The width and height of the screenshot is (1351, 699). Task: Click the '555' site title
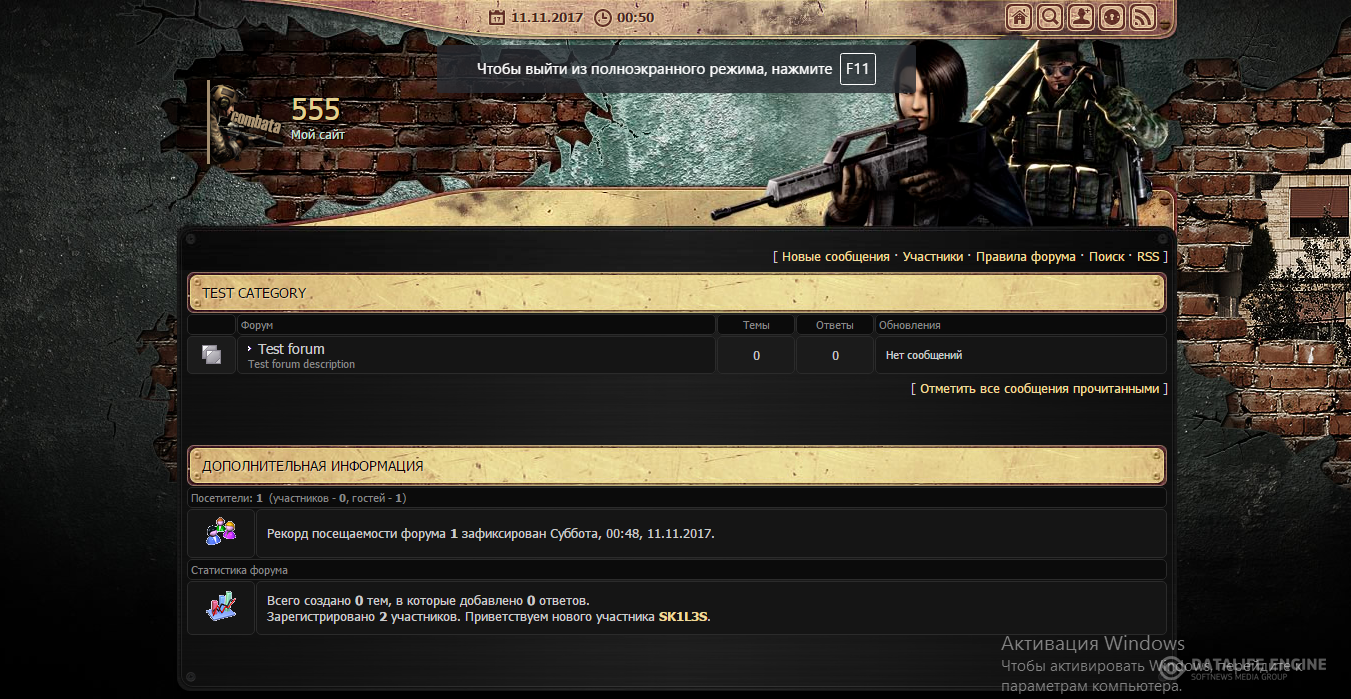pos(316,110)
